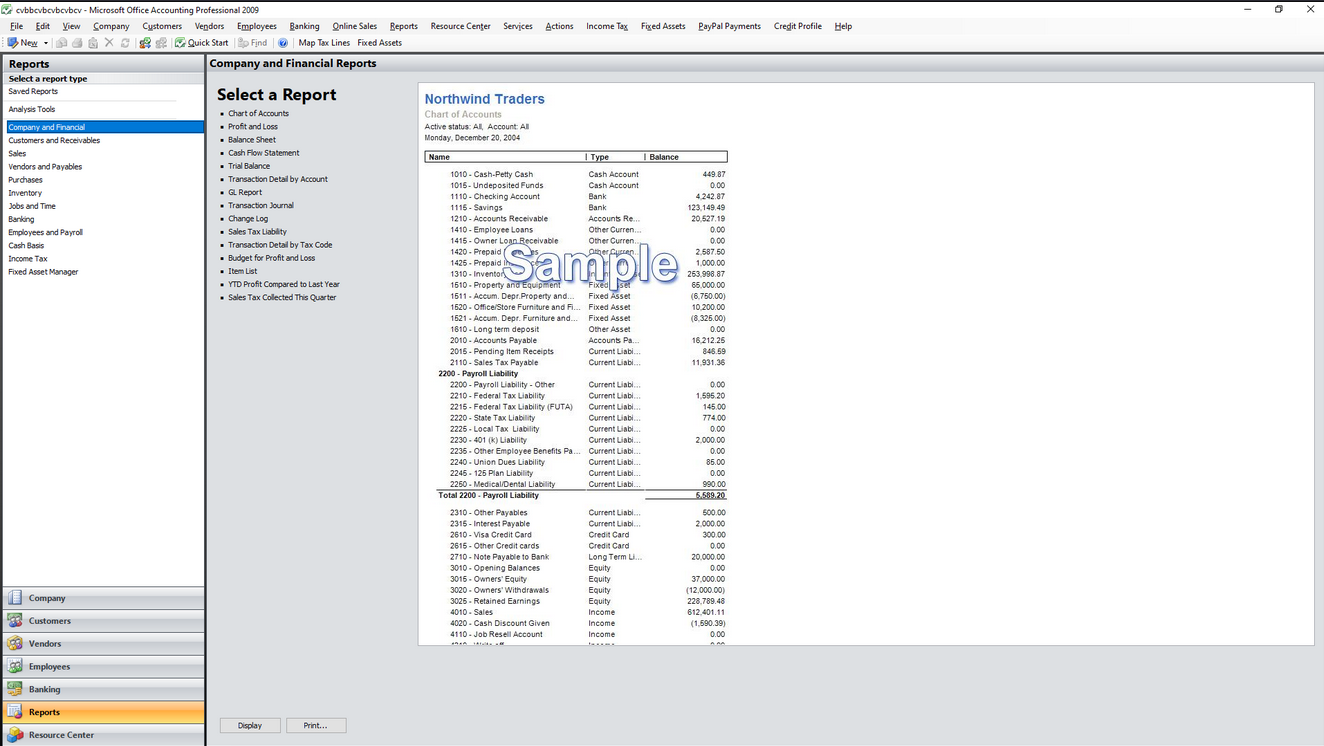Open the Vendors menu
Screen dimensions: 1324x746
pos(209,26)
